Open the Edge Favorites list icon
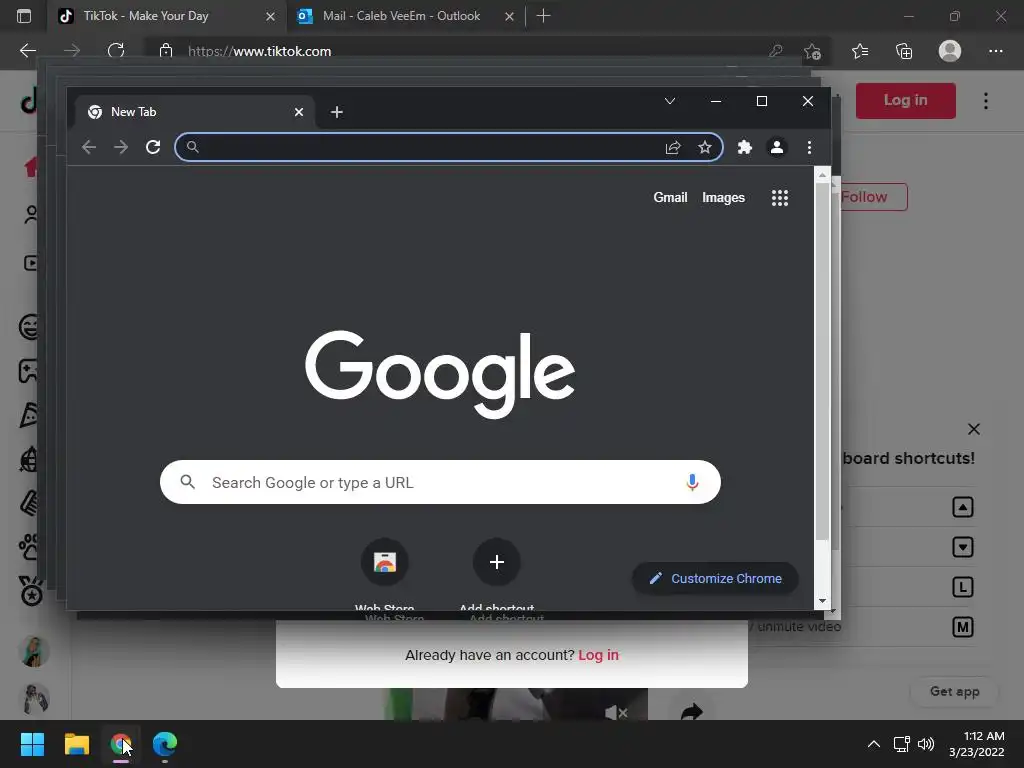Screen dimensions: 1024x768 (x=860, y=51)
